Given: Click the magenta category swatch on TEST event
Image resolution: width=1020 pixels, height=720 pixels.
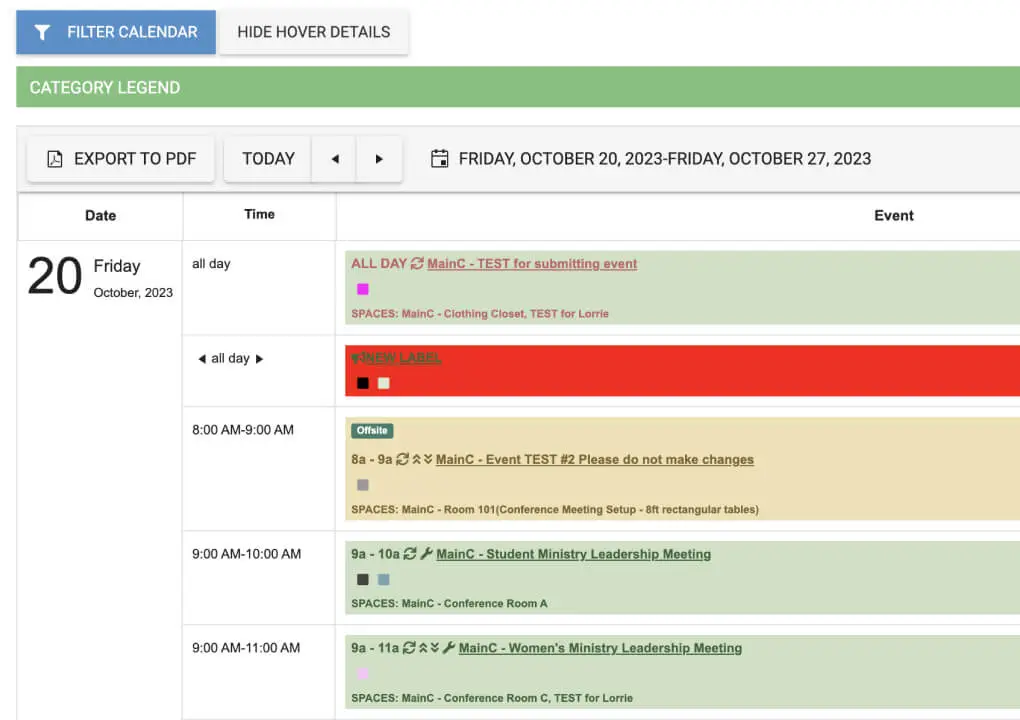Looking at the screenshot, I should [363, 290].
